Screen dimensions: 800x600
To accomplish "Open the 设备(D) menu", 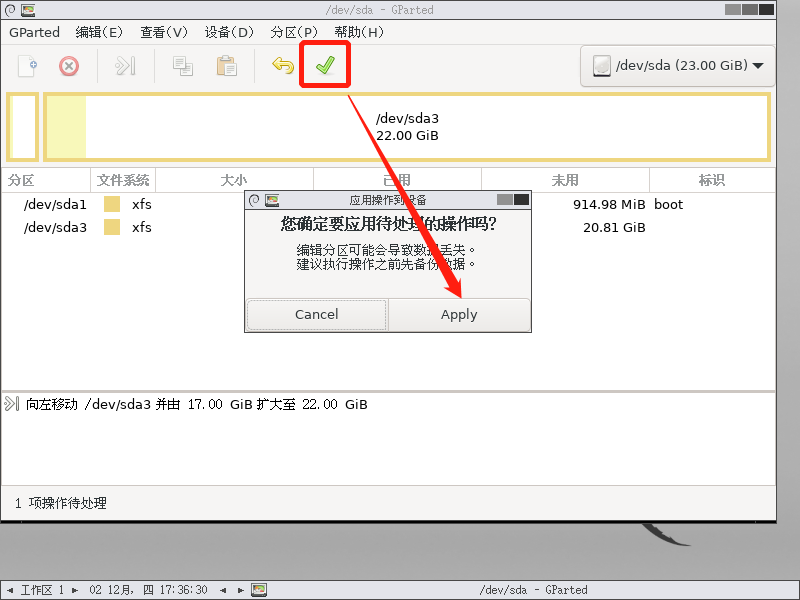I will [x=229, y=32].
